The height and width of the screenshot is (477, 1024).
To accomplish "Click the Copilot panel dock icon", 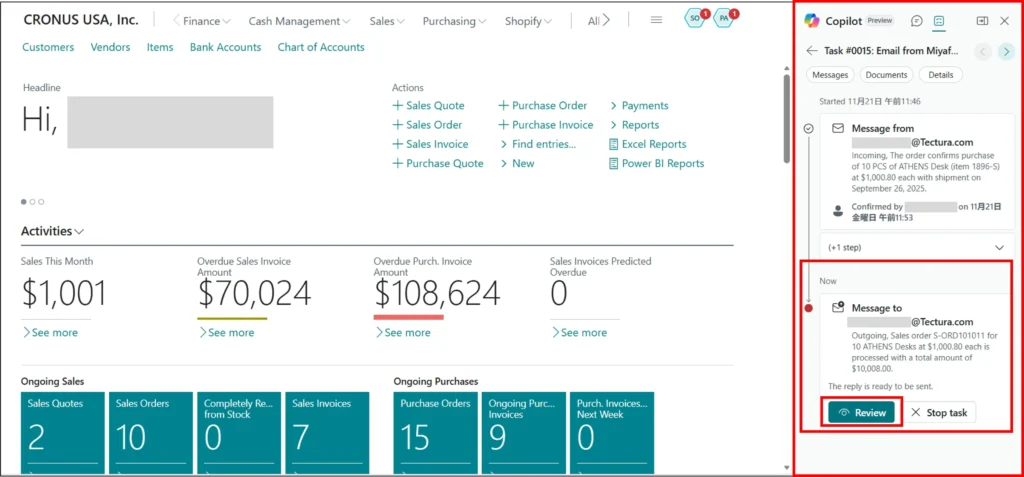I will point(982,21).
